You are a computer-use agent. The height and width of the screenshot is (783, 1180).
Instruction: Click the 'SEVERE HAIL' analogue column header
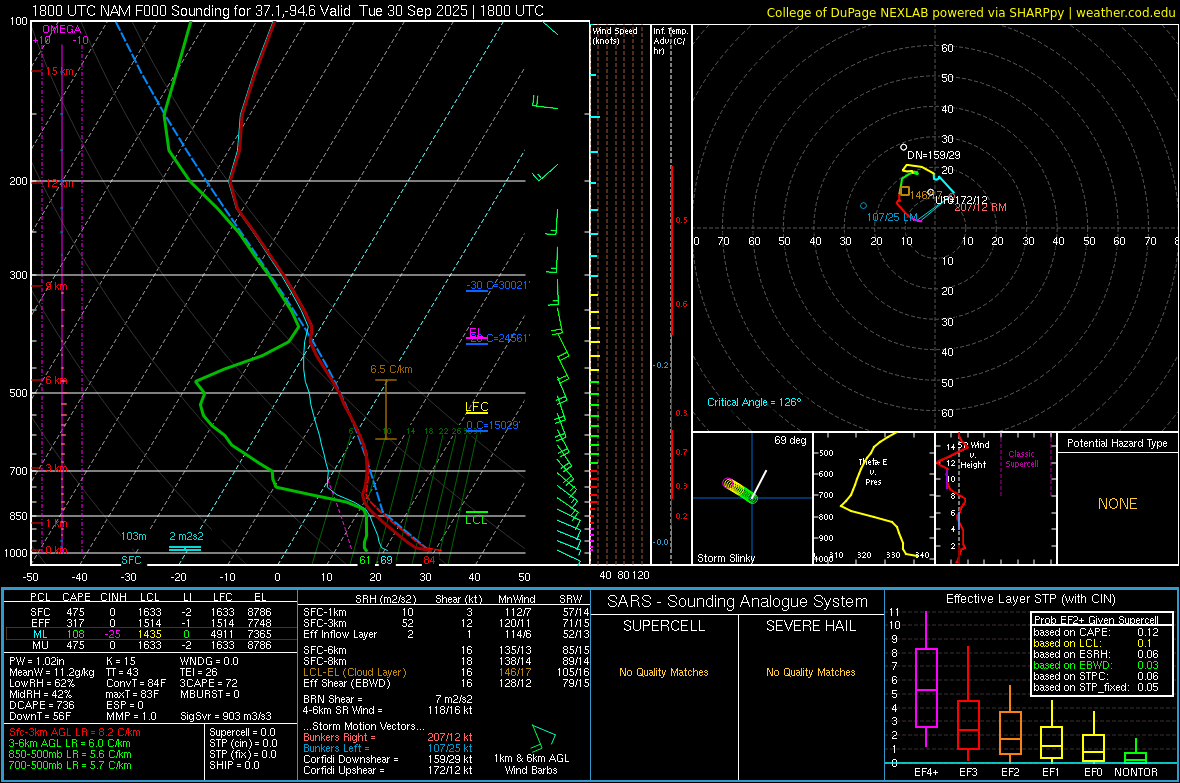coord(810,626)
